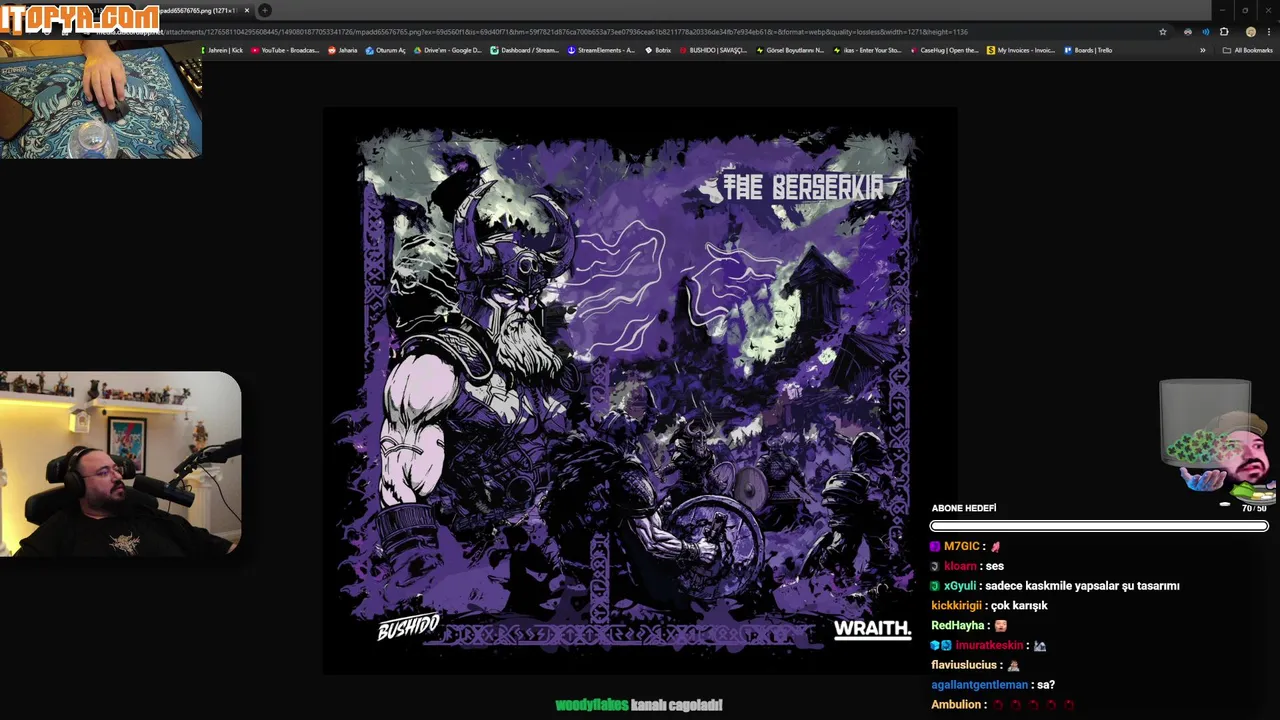Open a new browser tab
The image size is (1280, 720).
click(x=265, y=10)
